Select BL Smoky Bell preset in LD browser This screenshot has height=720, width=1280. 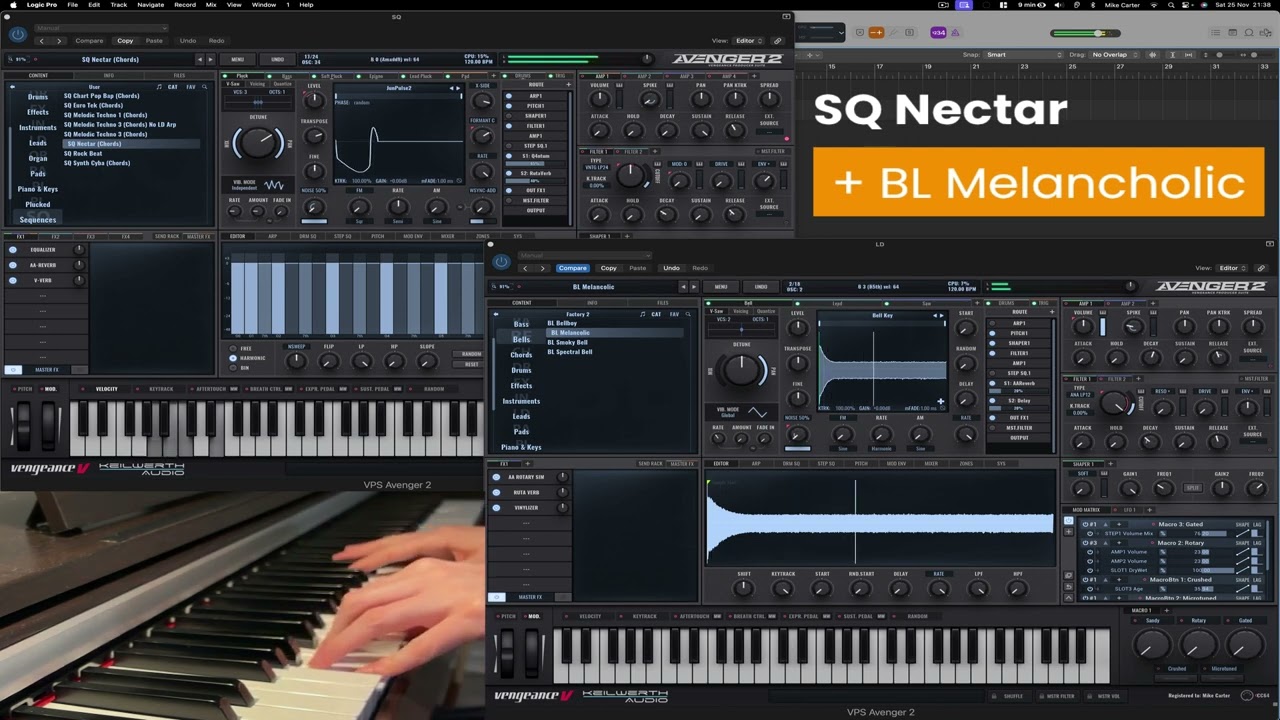(568, 342)
